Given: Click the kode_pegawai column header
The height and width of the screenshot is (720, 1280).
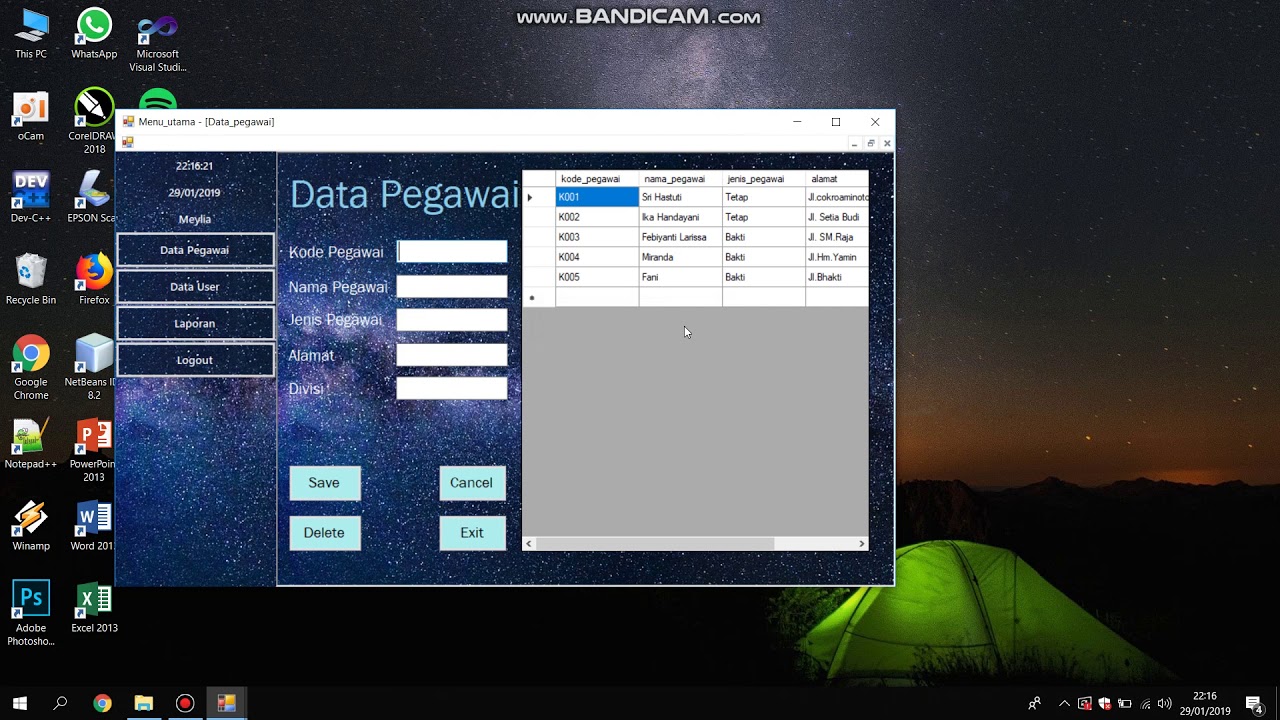Looking at the screenshot, I should [x=597, y=179].
